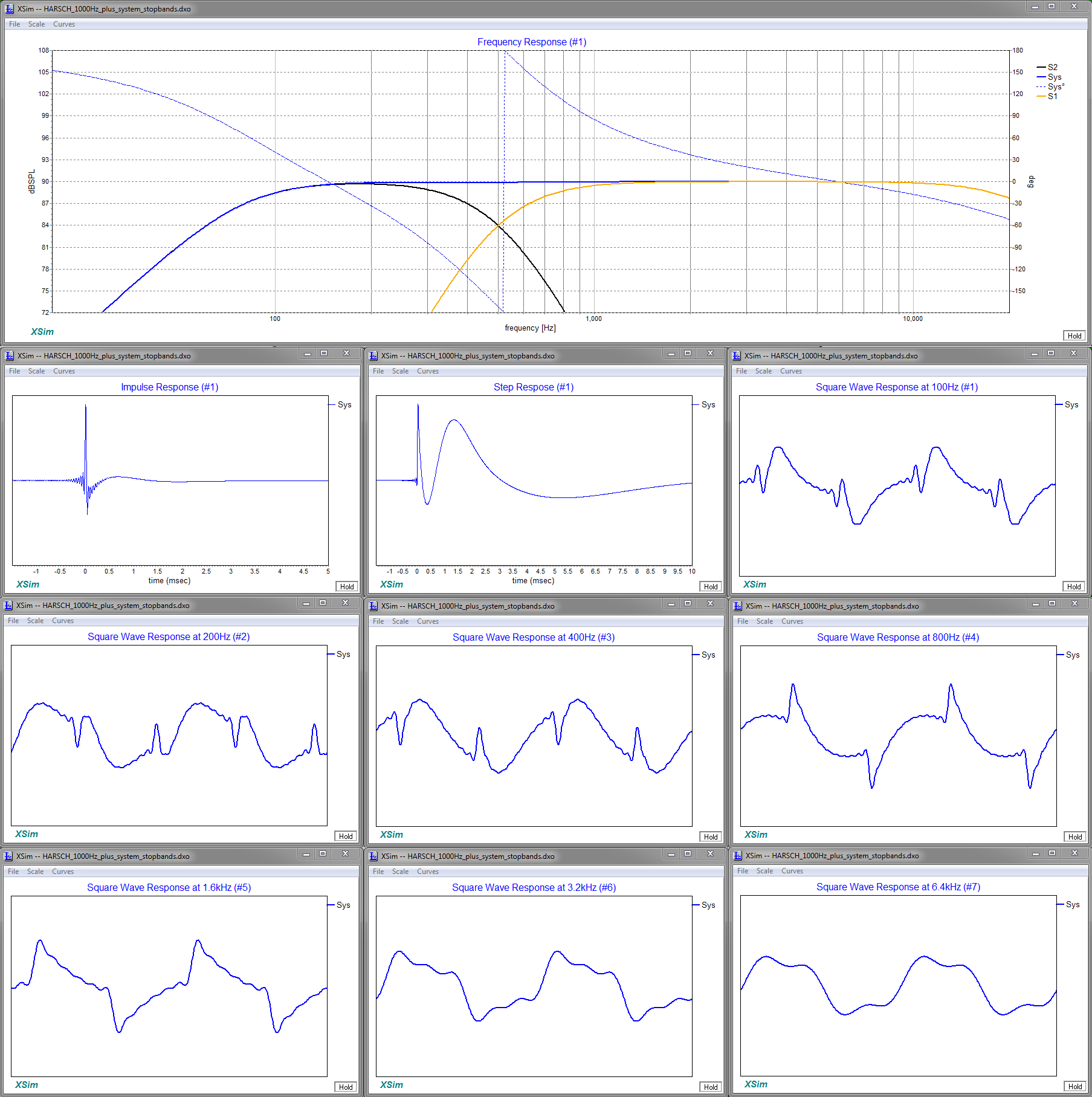
Task: Click app icon in Step Response title bar
Action: 373,356
